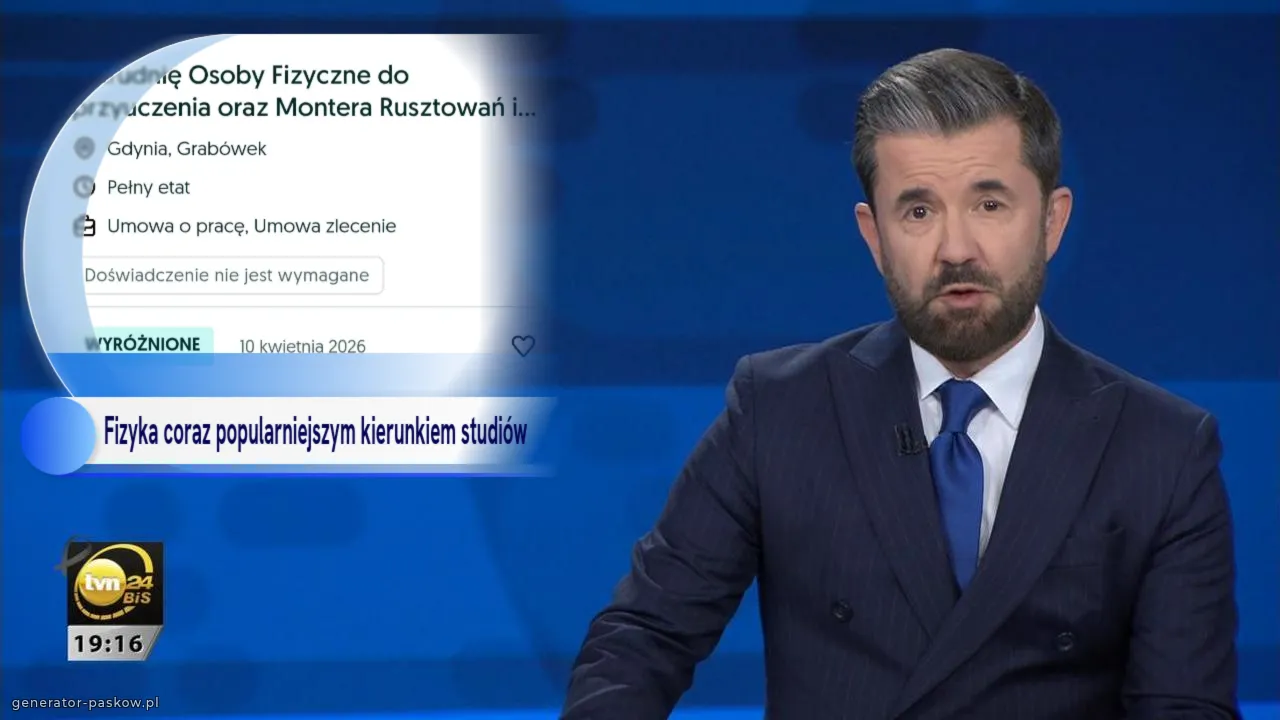1280x720 pixels.
Task: Click the blue circle left of the headline
Action: [x=58, y=435]
